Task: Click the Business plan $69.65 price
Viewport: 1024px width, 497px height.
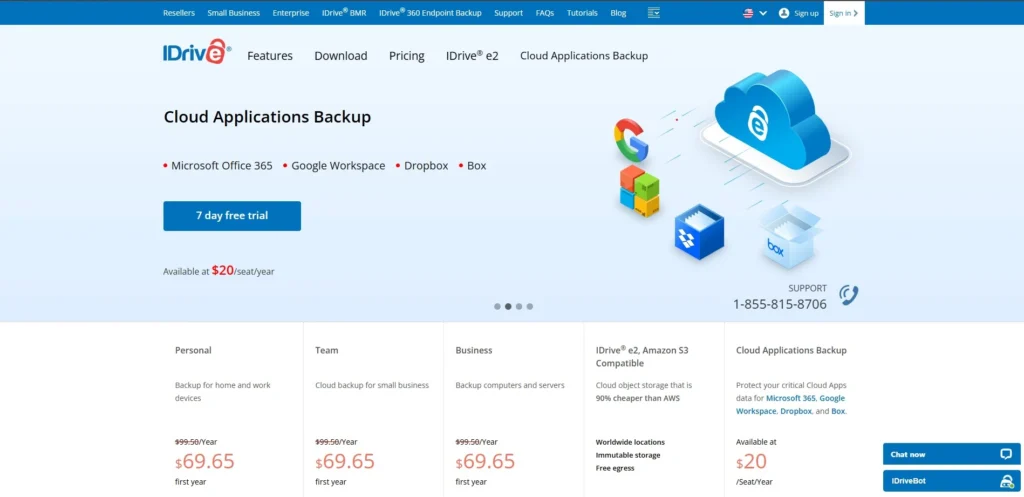Action: pos(485,462)
